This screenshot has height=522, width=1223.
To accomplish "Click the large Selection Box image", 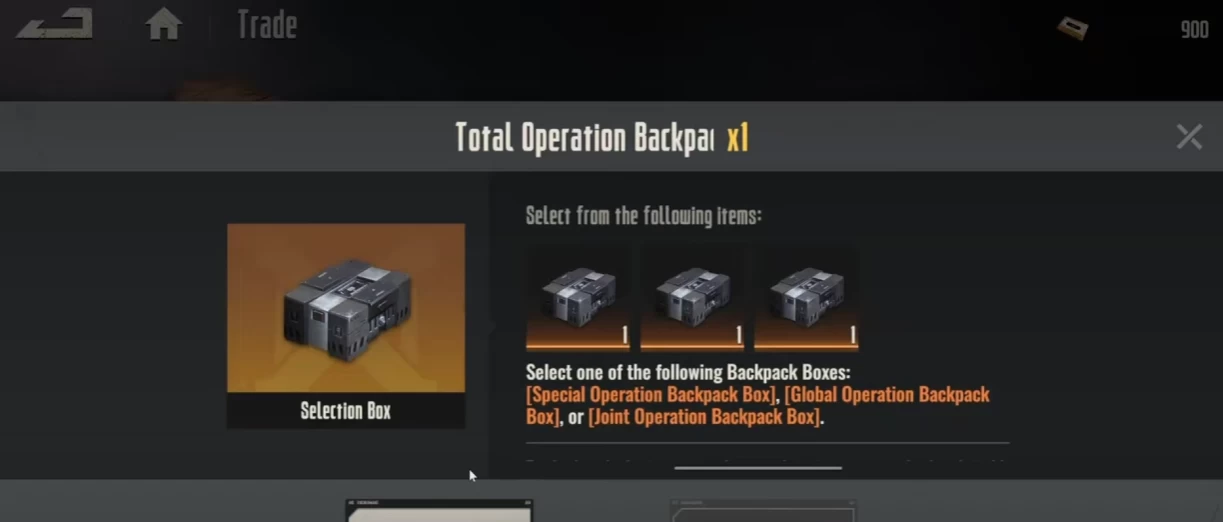I will coord(346,308).
